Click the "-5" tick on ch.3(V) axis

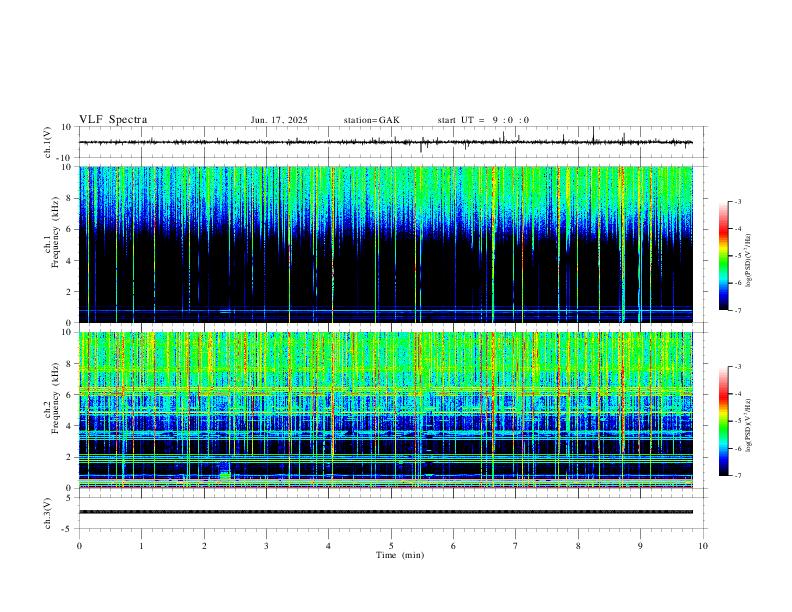[68, 529]
